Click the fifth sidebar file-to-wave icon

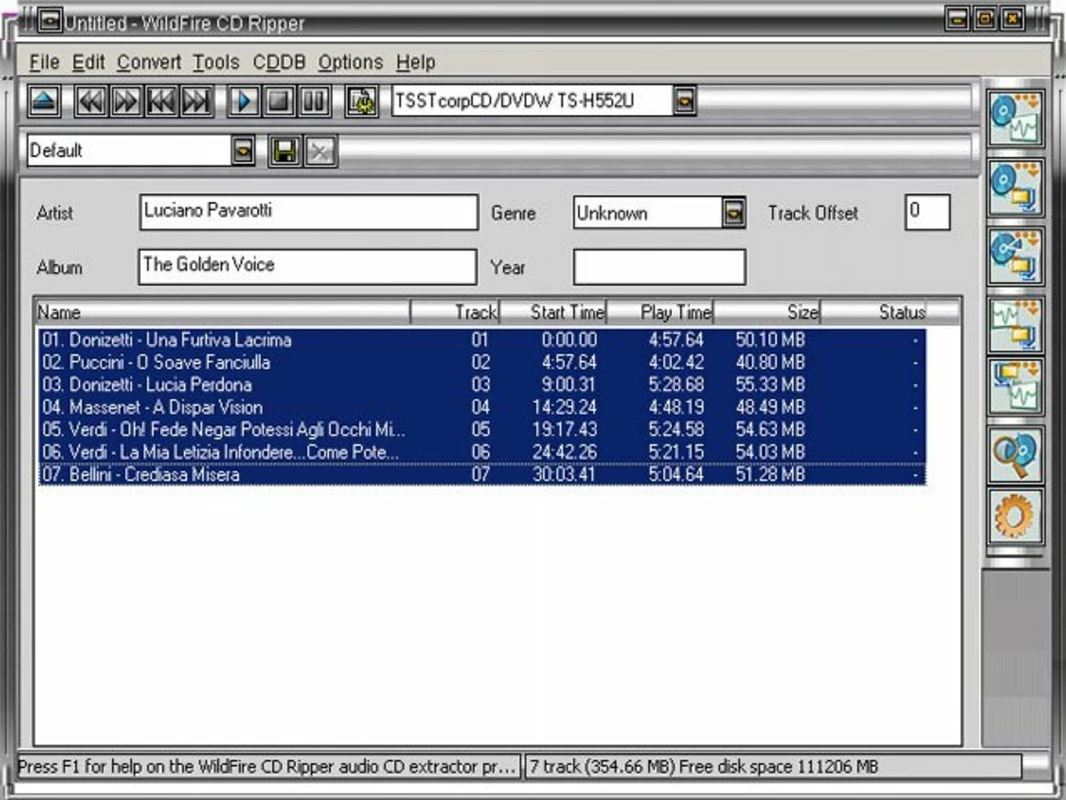pos(1016,387)
